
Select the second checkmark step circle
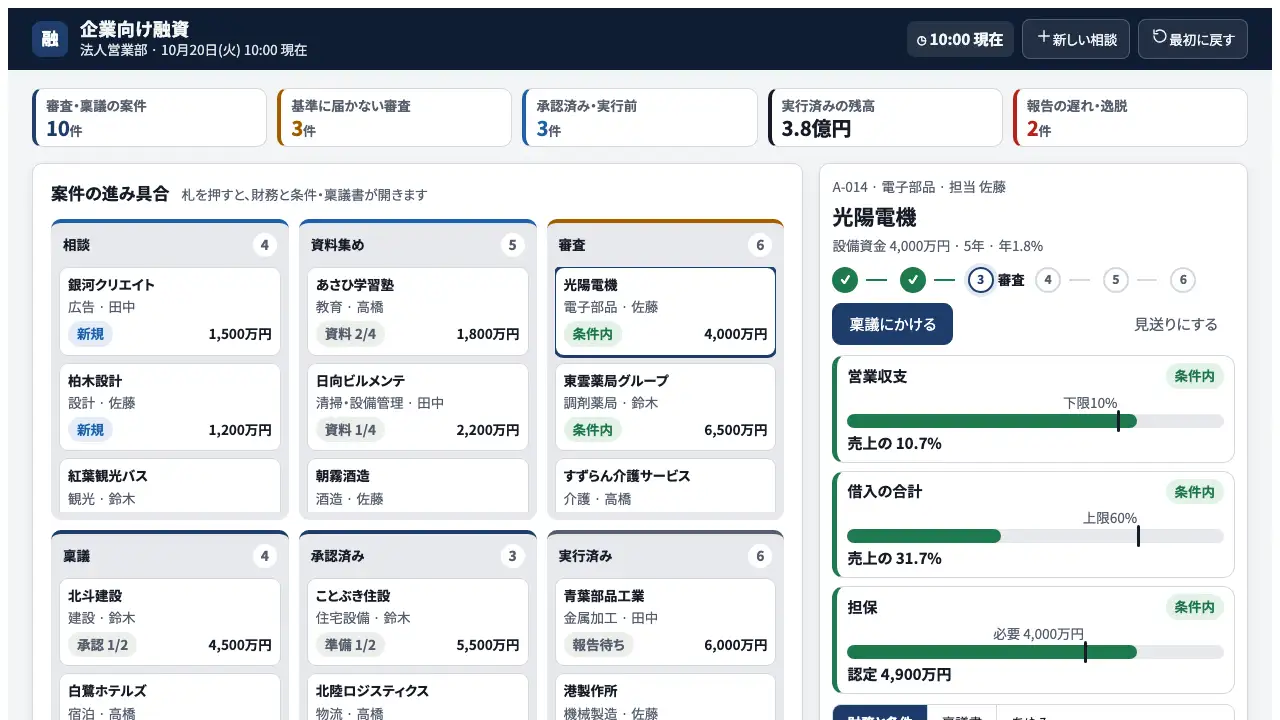click(x=913, y=280)
